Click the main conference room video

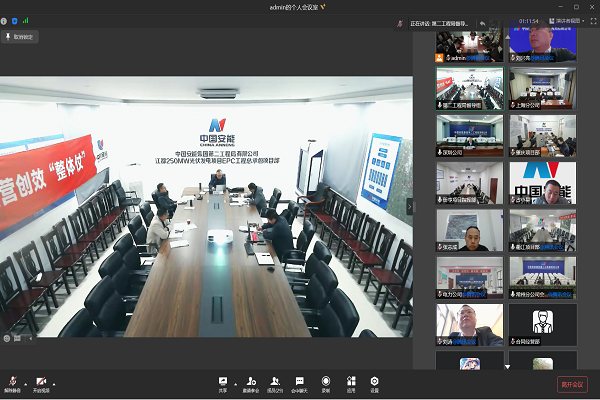click(x=206, y=207)
